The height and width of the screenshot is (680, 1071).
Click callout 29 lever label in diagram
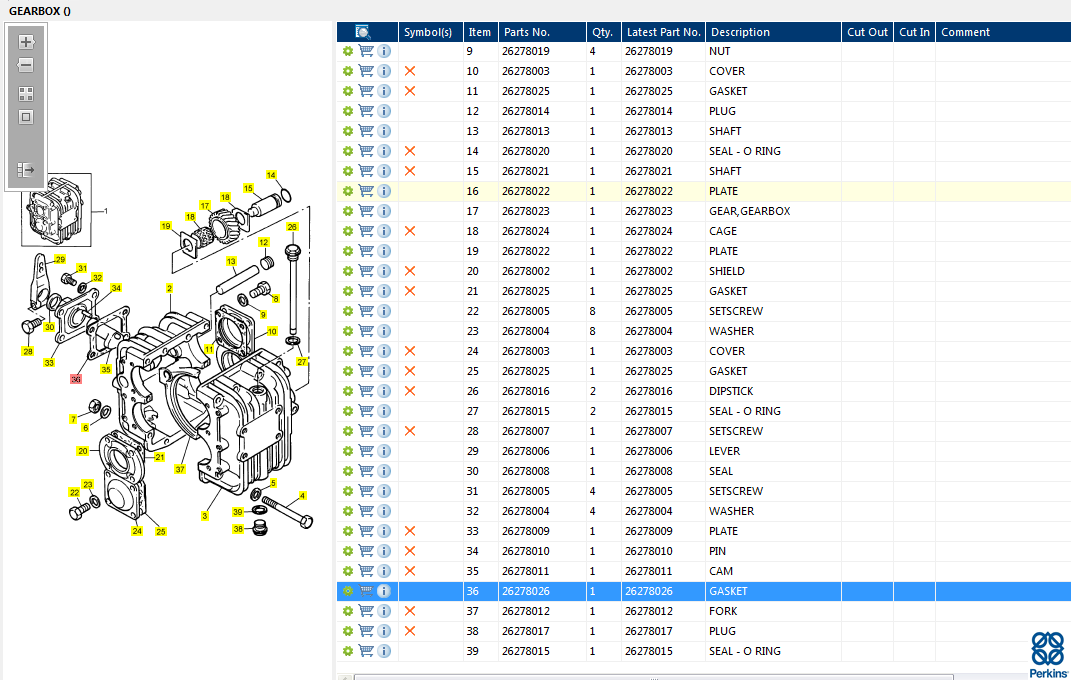(x=60, y=259)
